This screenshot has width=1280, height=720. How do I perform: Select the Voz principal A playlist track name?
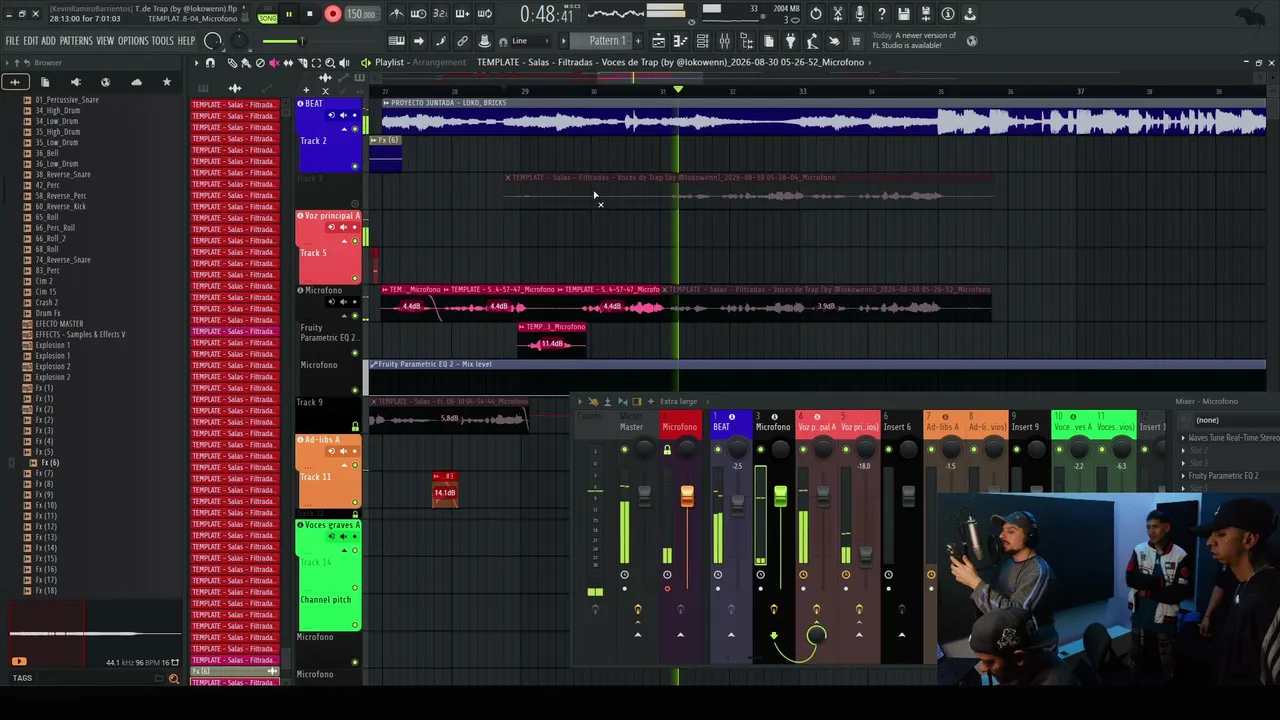[x=332, y=216]
